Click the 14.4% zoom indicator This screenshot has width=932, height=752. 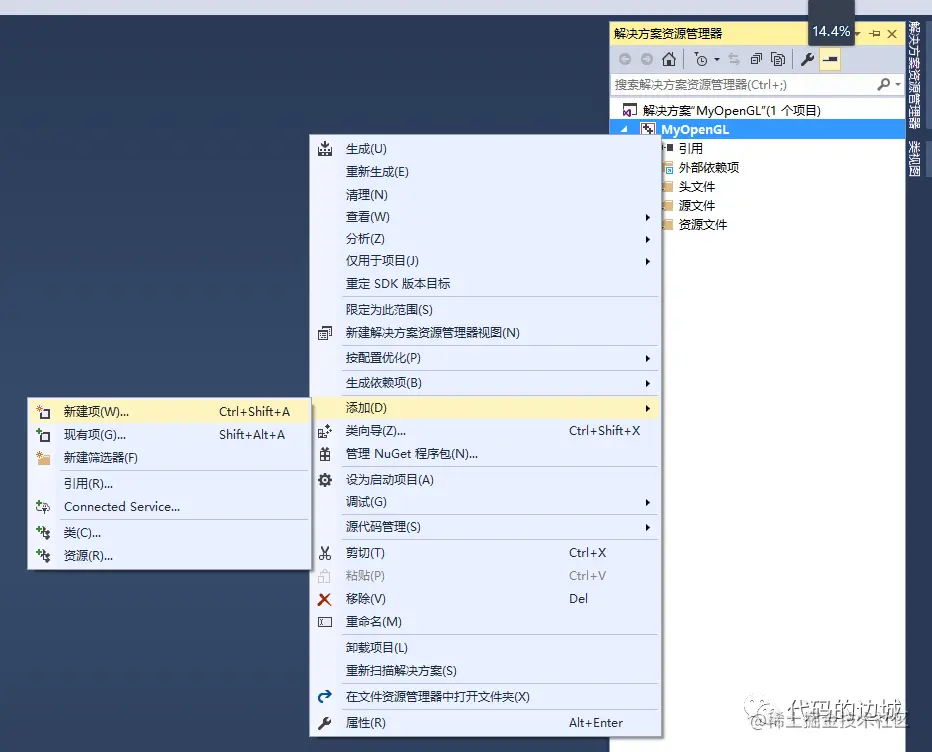(831, 31)
